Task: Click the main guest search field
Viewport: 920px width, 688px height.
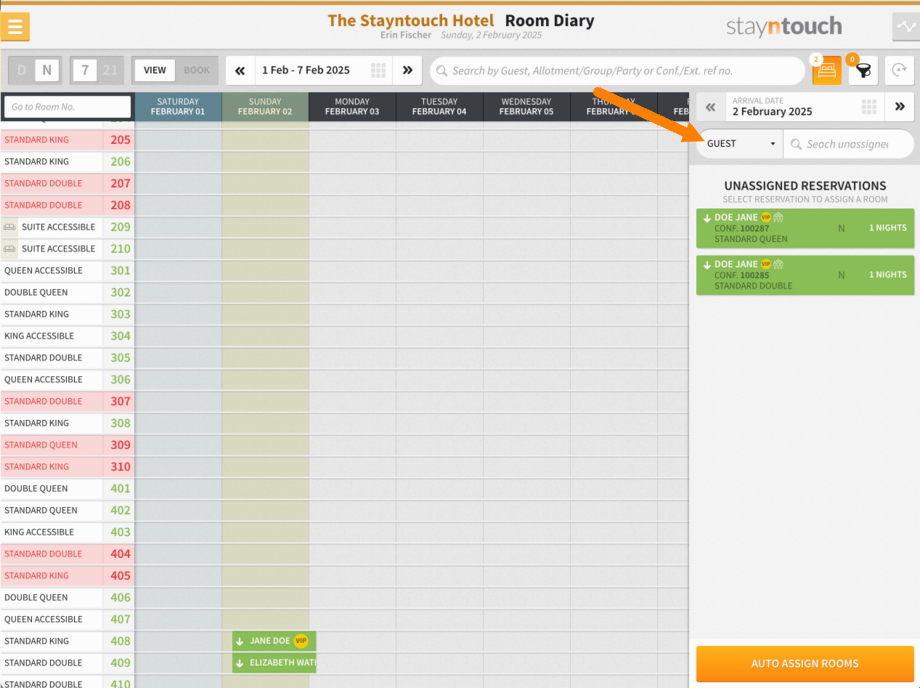Action: click(617, 70)
